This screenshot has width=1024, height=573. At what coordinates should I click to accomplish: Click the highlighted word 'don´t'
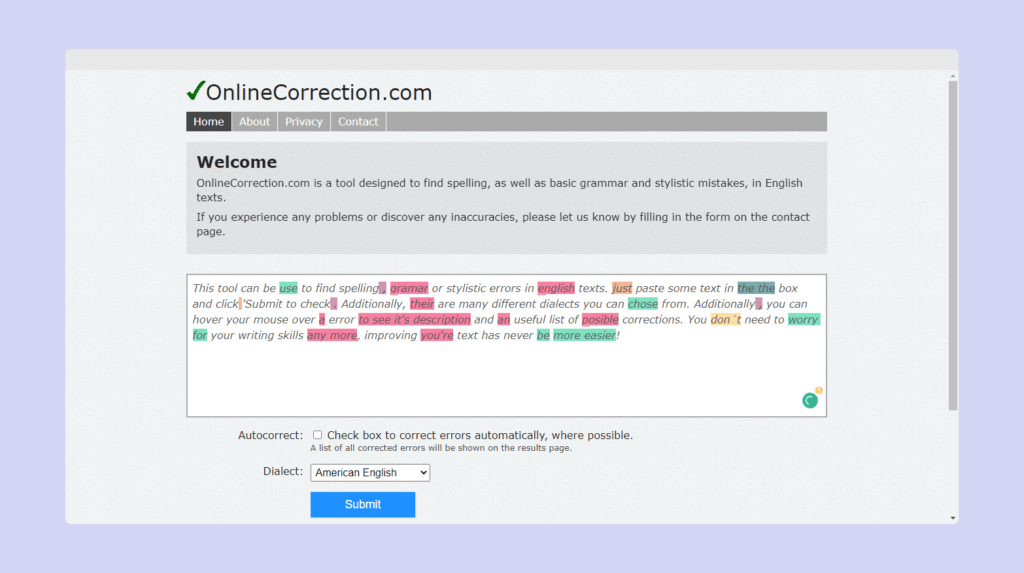tap(726, 319)
